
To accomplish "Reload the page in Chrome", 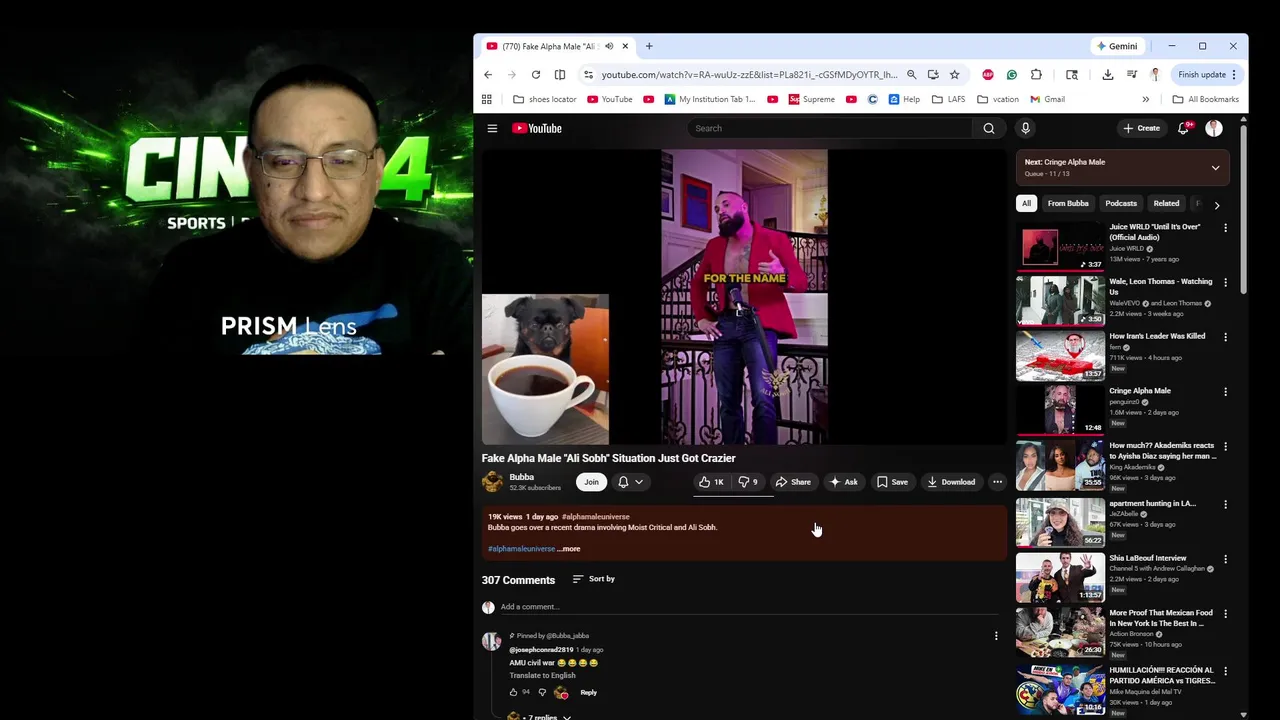I will point(536,75).
